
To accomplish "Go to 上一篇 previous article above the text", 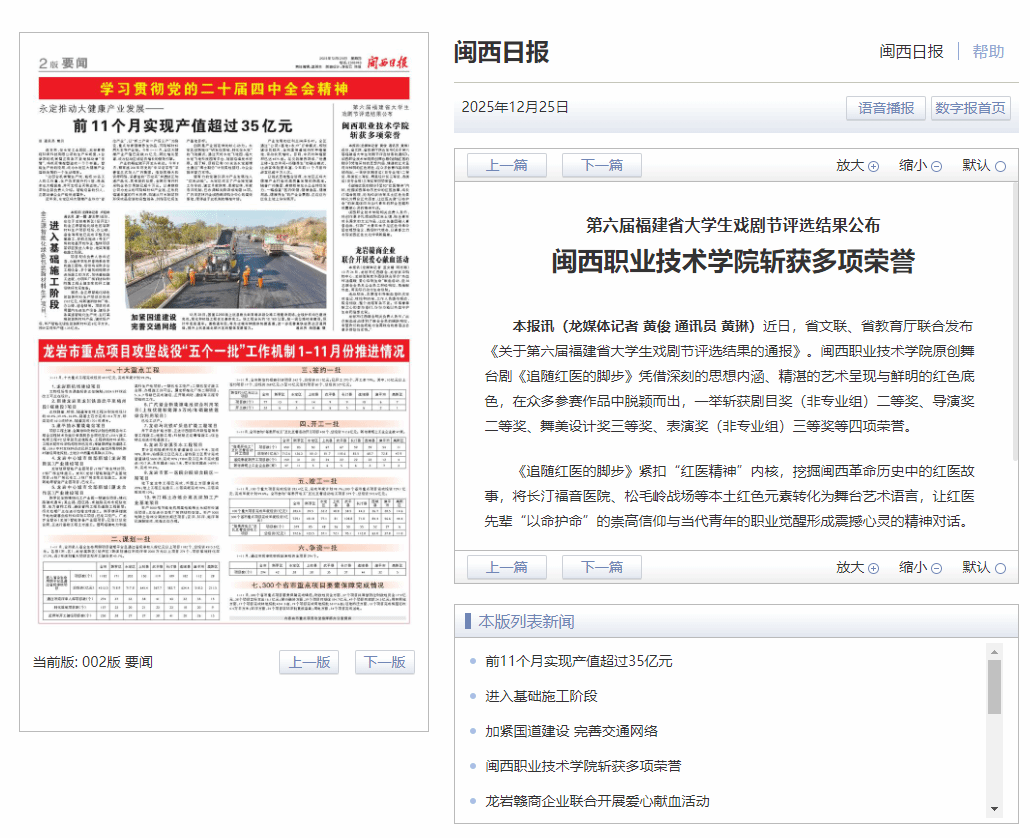I will pos(507,165).
